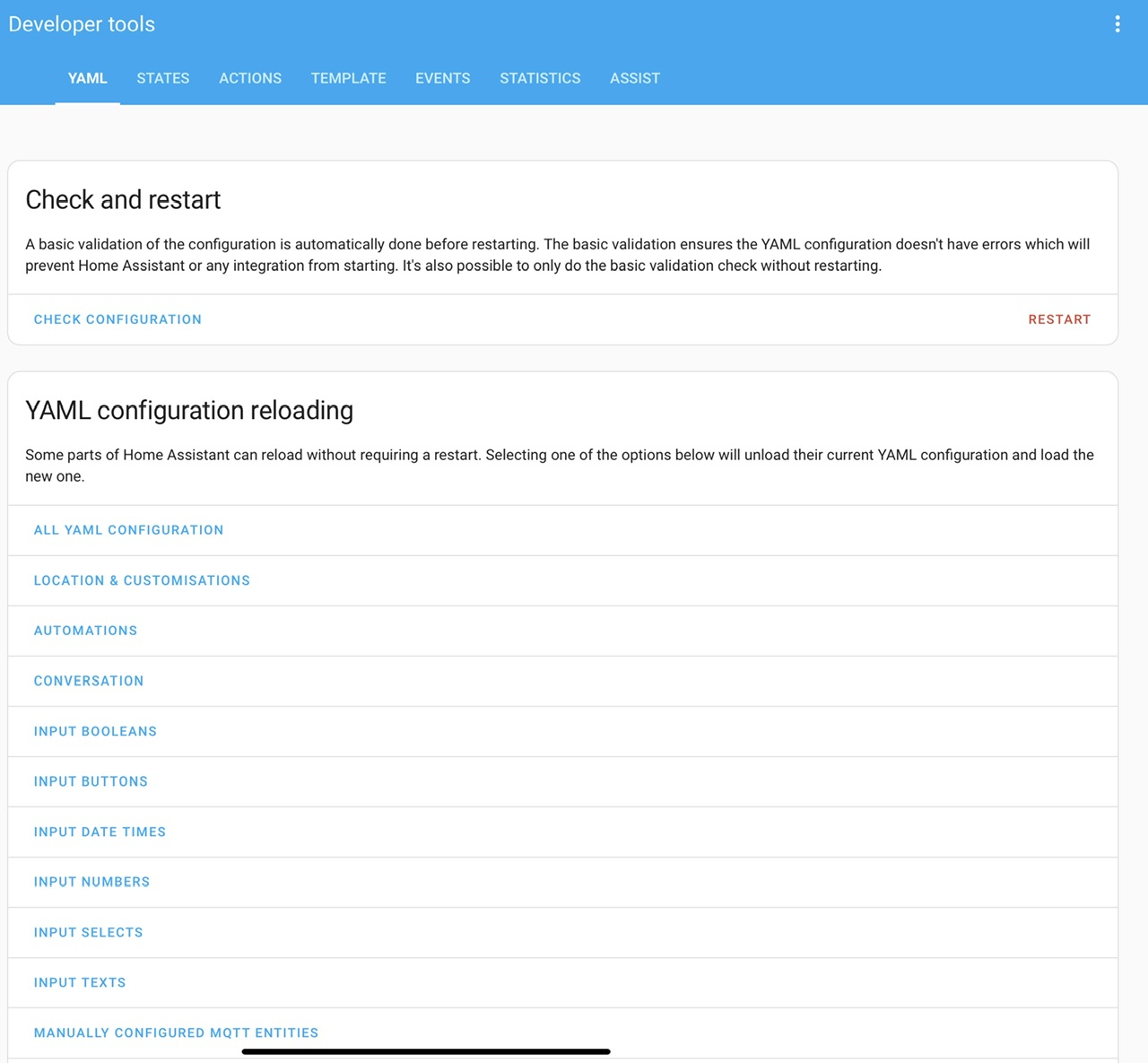This screenshot has width=1148, height=1063.
Task: Reload Input Booleans
Action: point(95,731)
